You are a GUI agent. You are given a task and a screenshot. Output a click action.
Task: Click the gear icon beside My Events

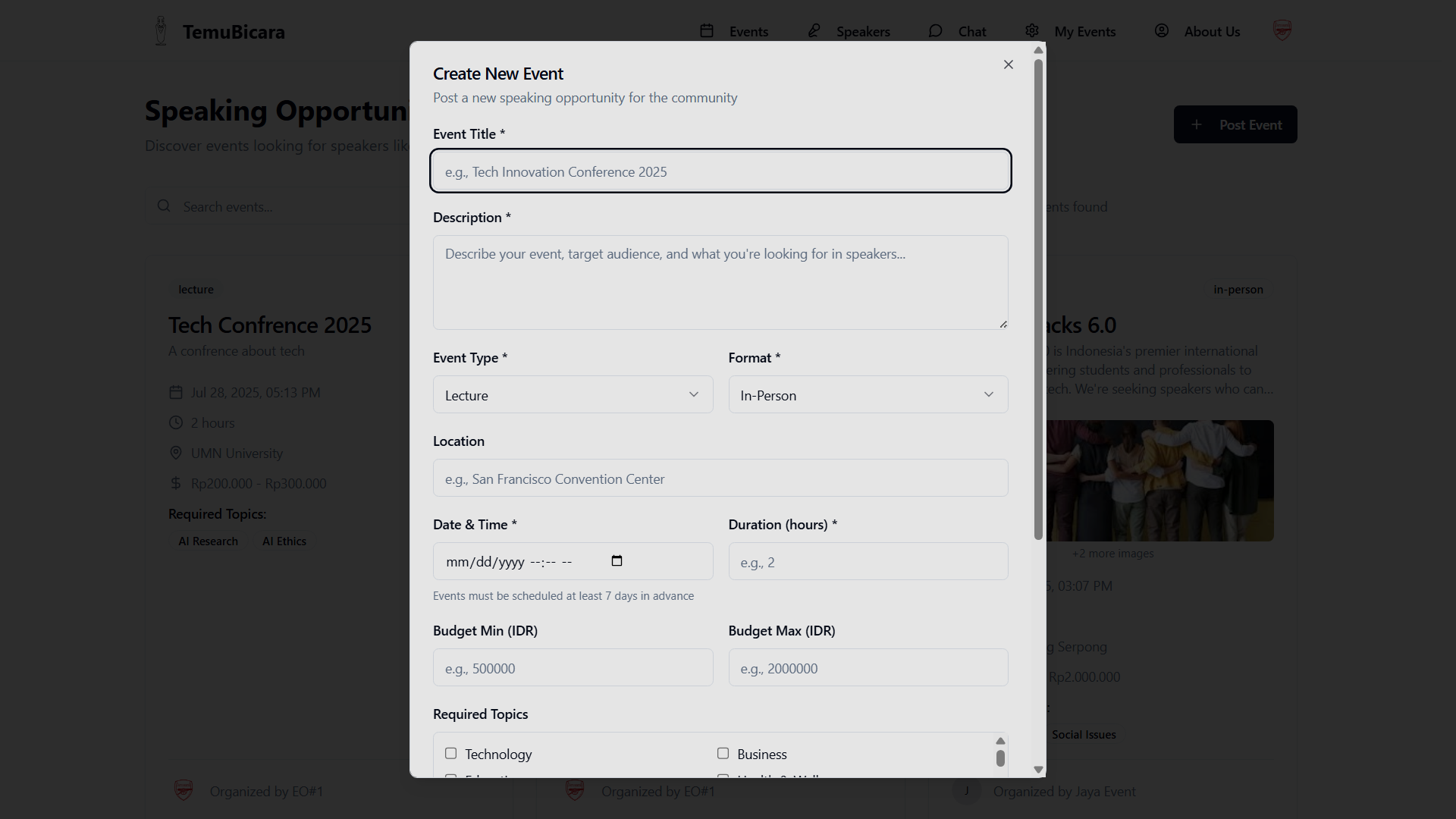[x=1032, y=31]
